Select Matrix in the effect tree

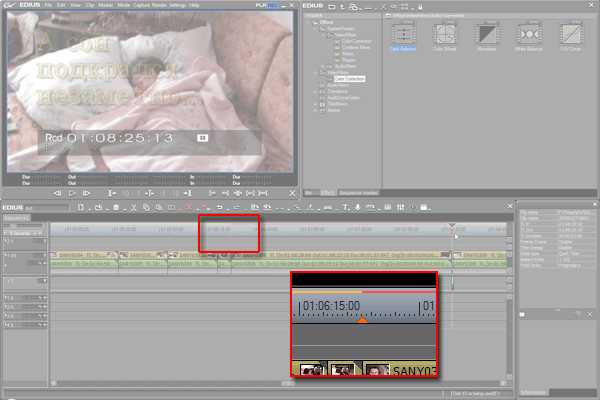(x=347, y=54)
